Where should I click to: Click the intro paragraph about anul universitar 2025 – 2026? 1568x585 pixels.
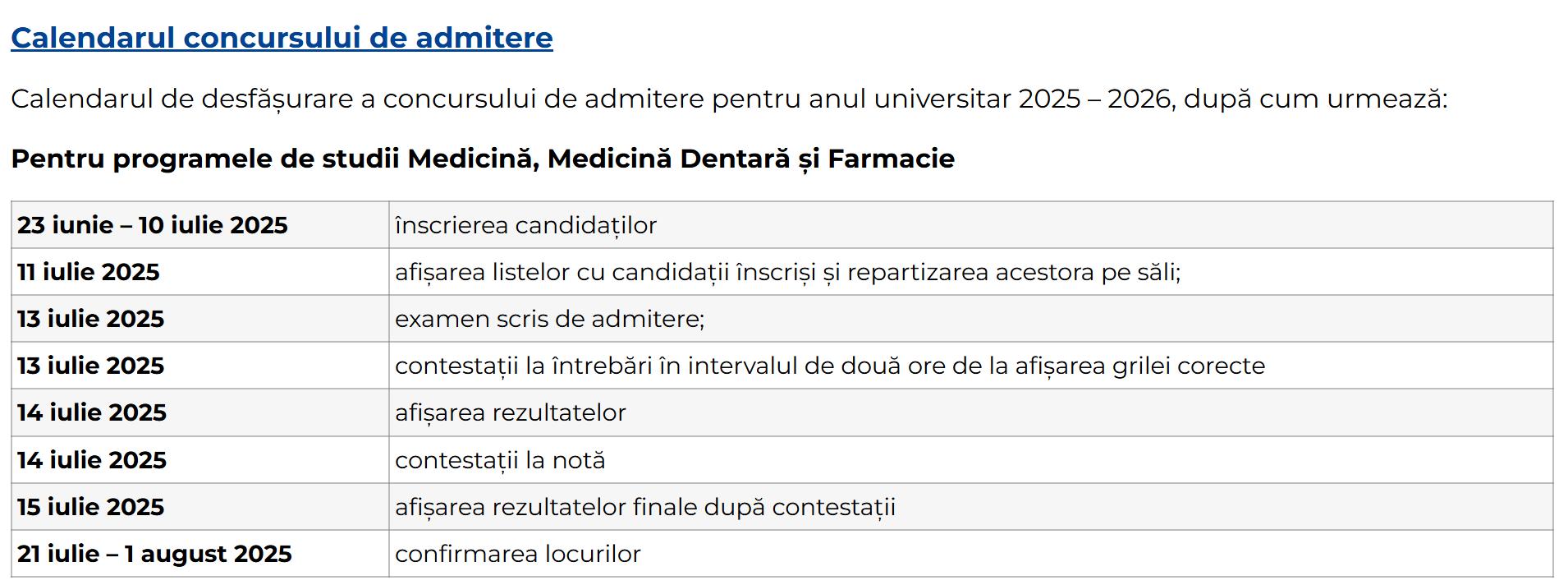point(729,99)
